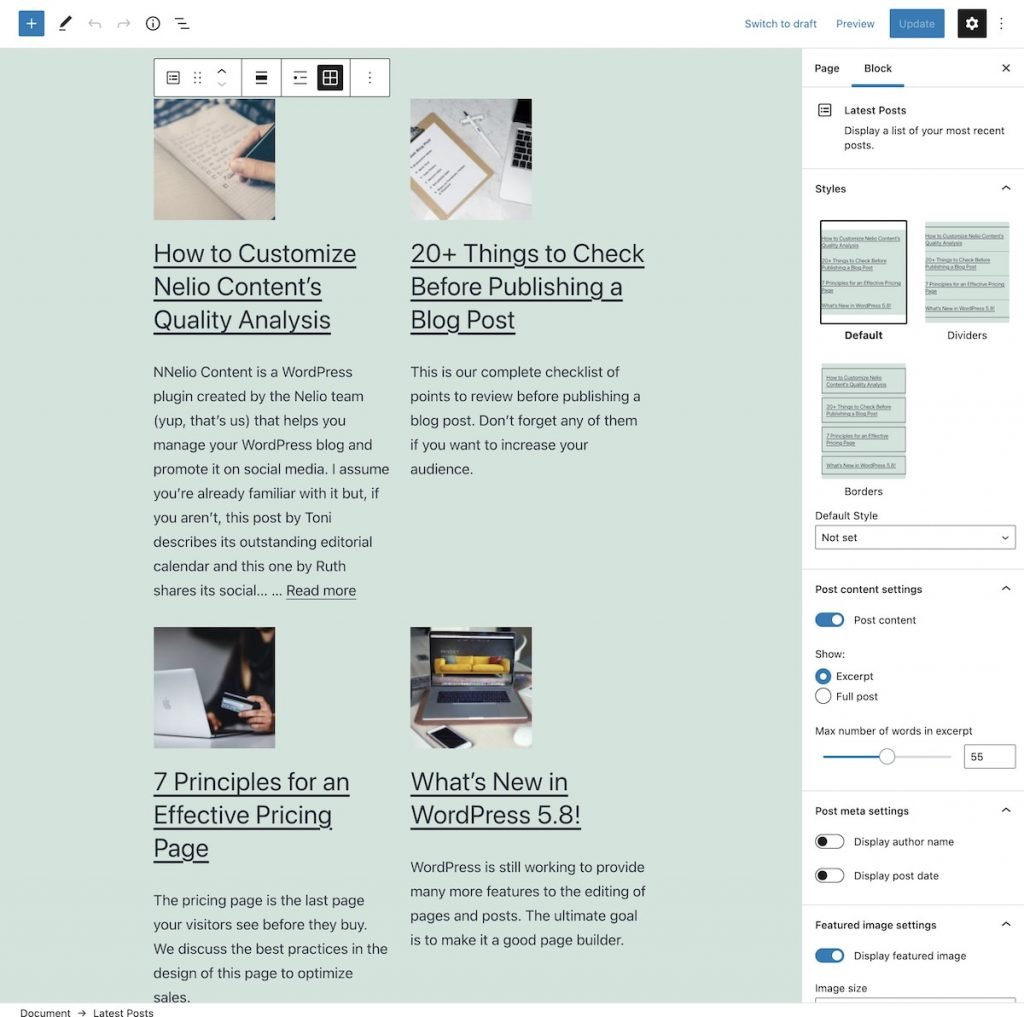The width and height of the screenshot is (1024, 1017).
Task: Move block up with the up arrow
Action: tap(221, 71)
